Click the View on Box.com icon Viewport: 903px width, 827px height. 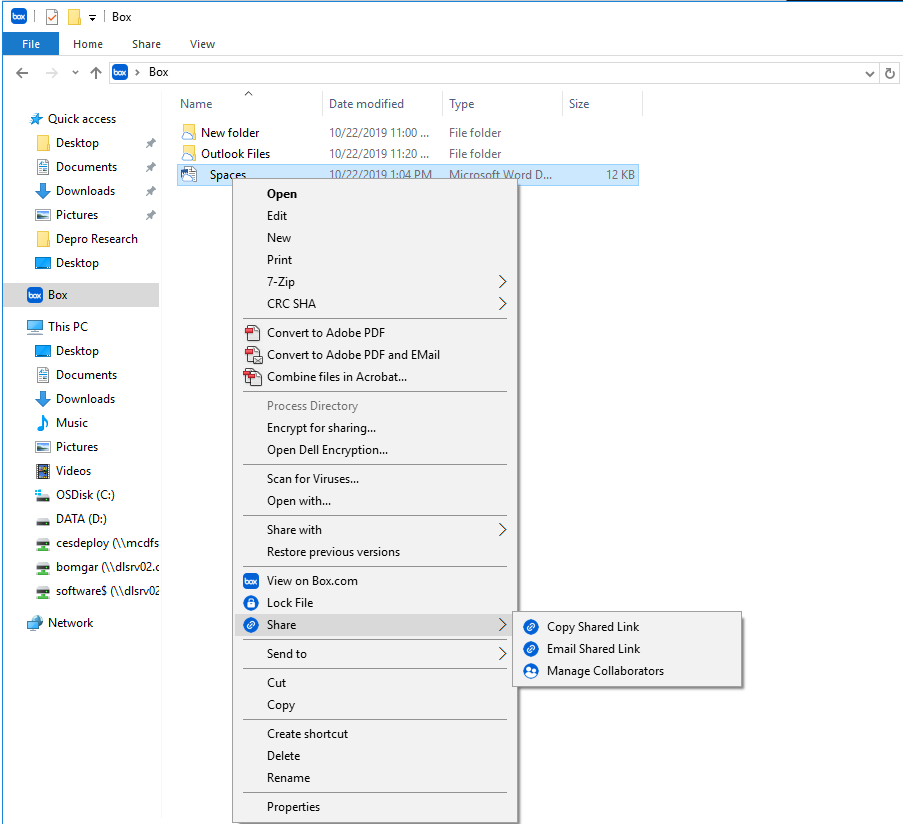251,581
